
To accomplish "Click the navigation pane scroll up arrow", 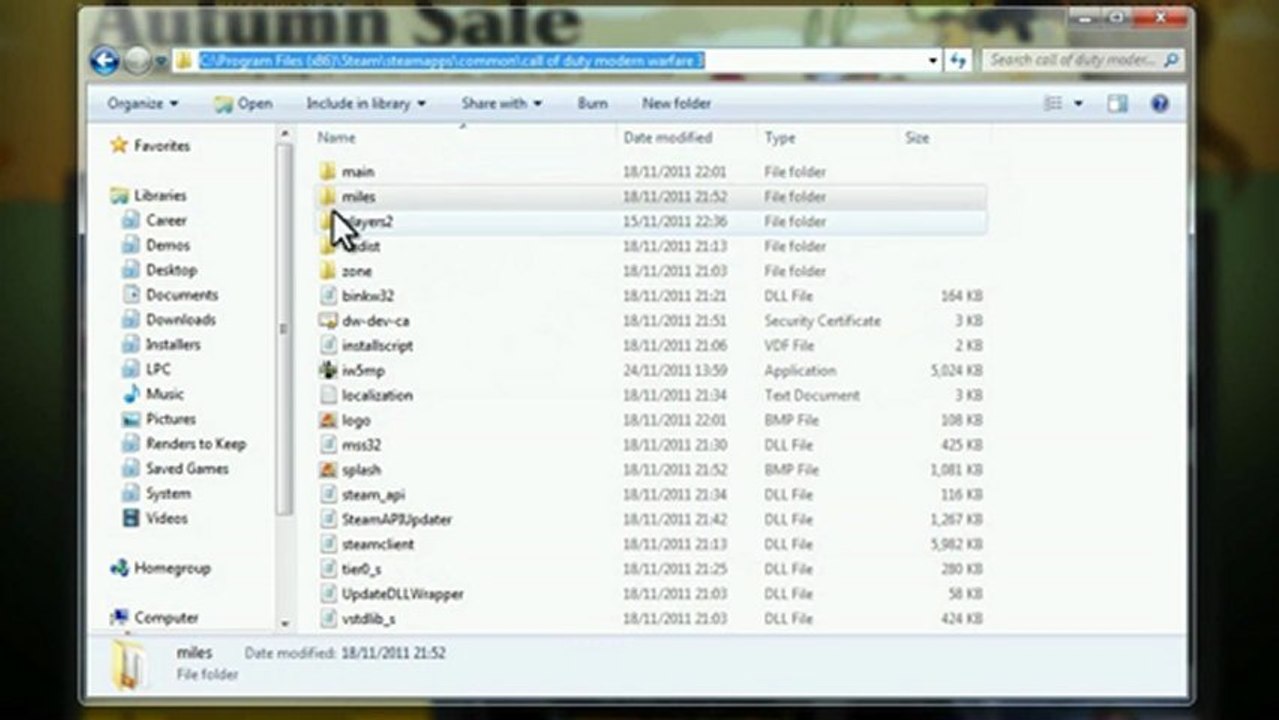I will [284, 134].
